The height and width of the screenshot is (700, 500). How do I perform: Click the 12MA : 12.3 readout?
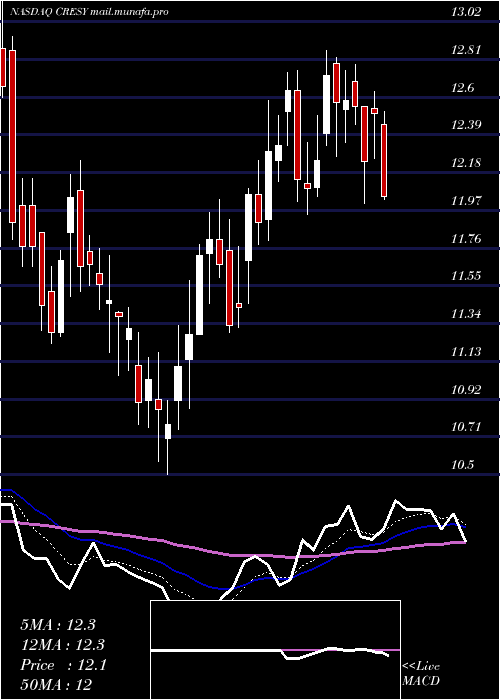62,645
